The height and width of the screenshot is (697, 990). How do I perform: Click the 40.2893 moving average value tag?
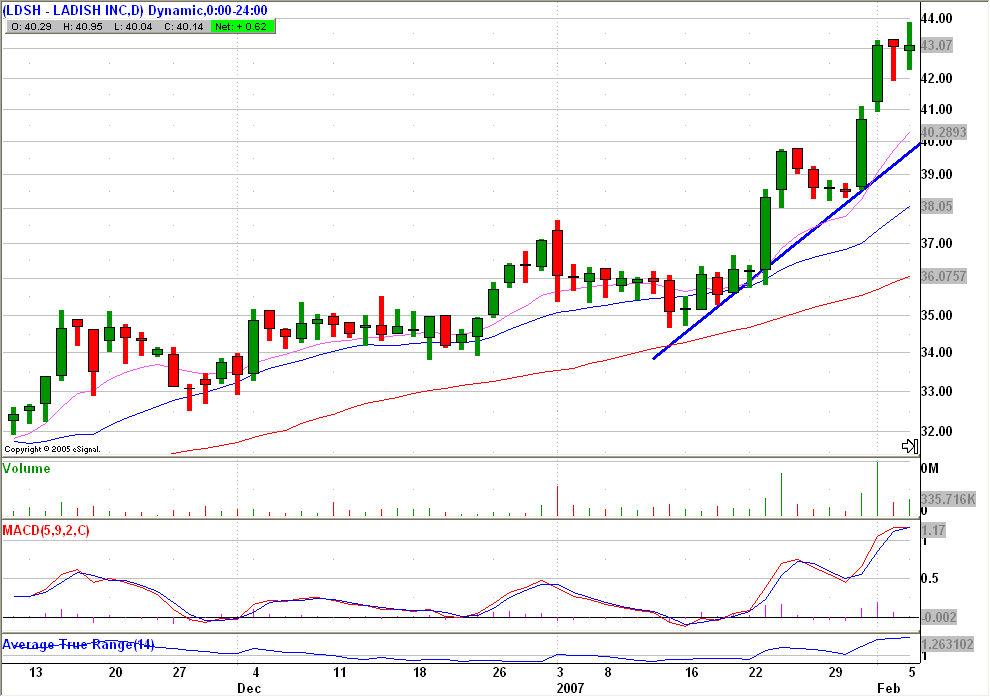tap(943, 132)
